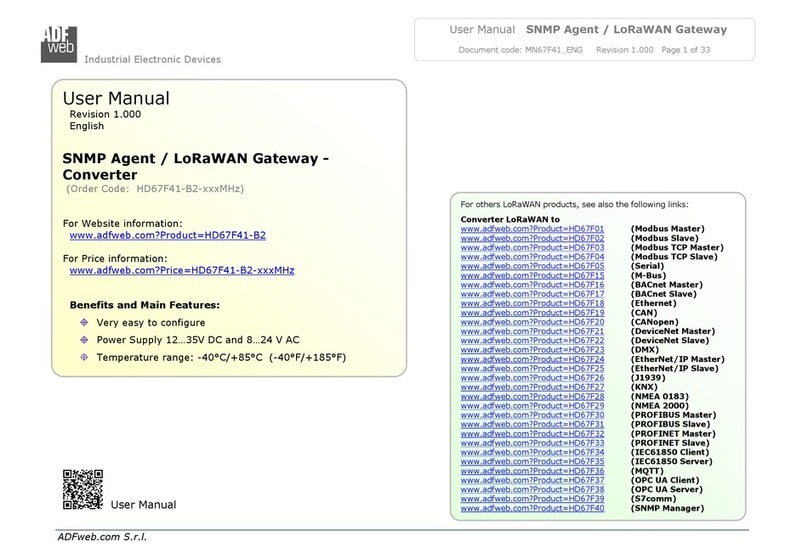Open link HD67F17 for BACnet Slave
The image size is (808, 559).
click(532, 294)
